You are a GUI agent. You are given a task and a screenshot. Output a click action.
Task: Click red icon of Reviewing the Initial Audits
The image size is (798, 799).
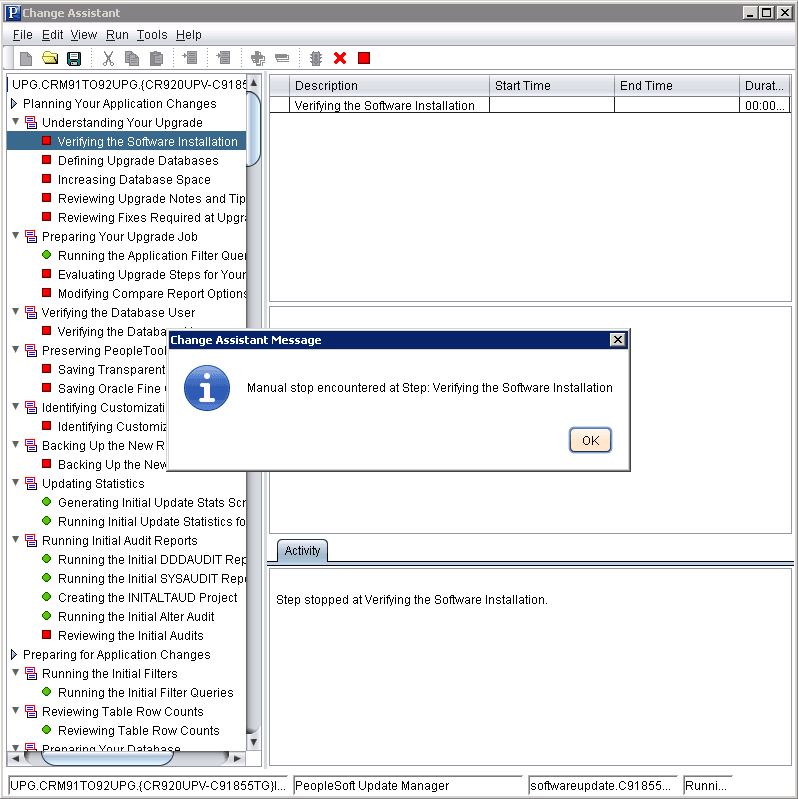[x=46, y=635]
